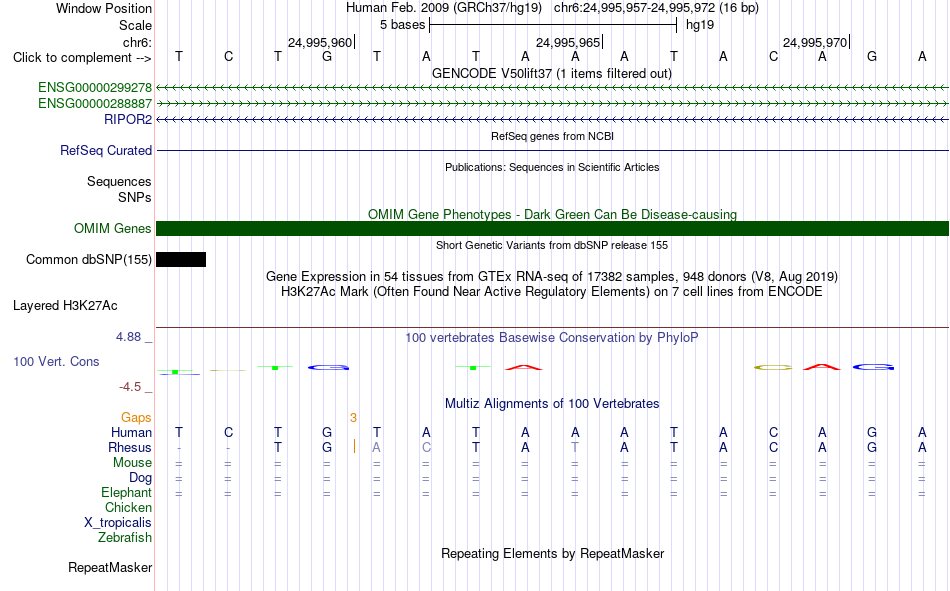This screenshot has height=591, width=950.
Task: Click the 24,995,960 ruler coordinate
Action: (x=320, y=42)
